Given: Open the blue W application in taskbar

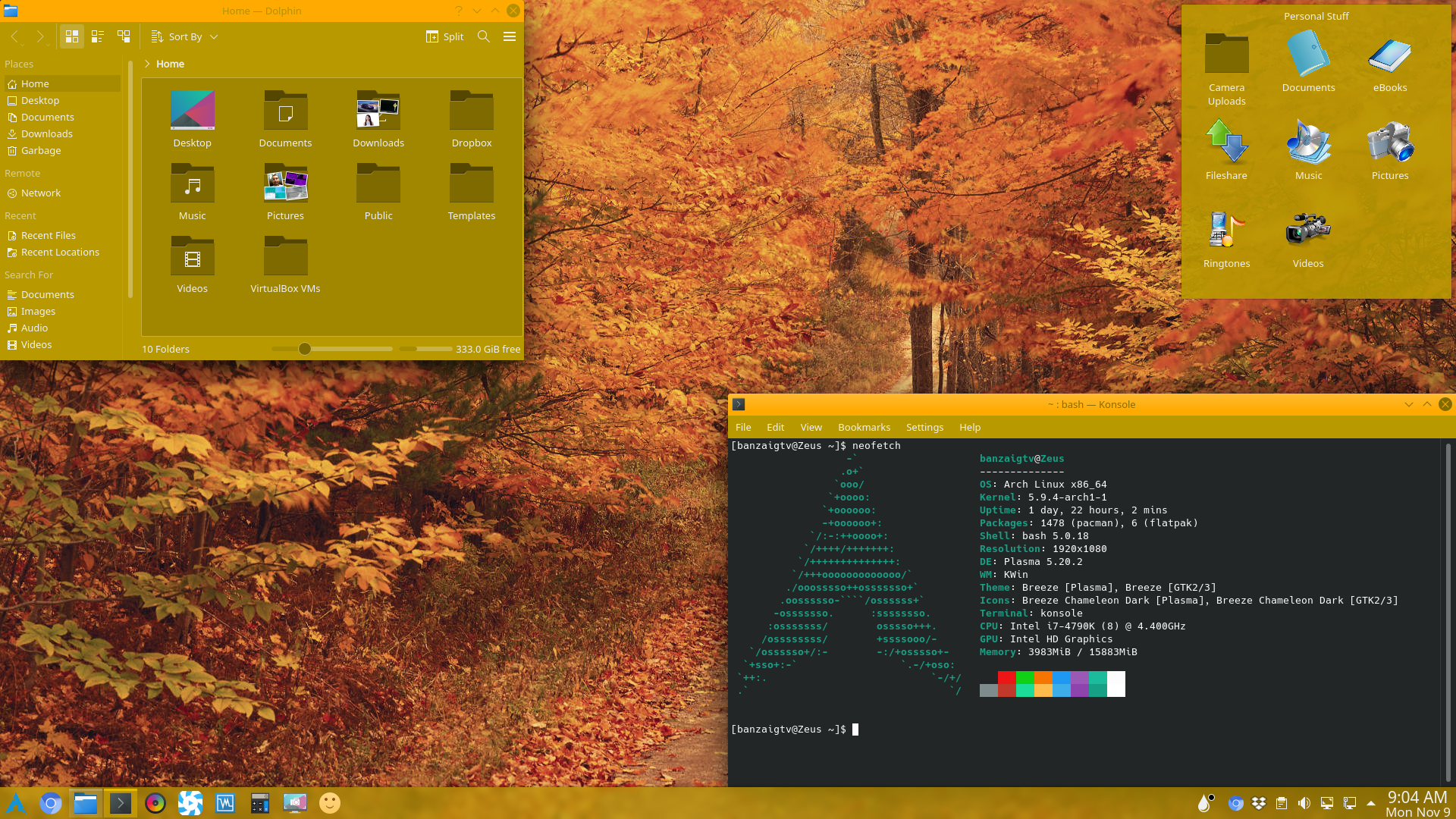Looking at the screenshot, I should [x=225, y=803].
